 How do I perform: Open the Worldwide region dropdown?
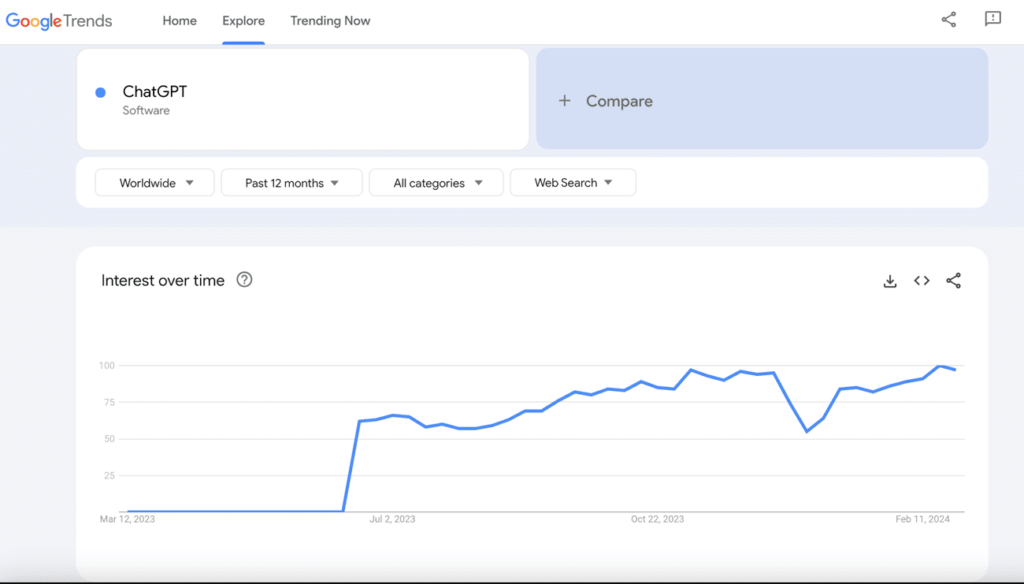[x=155, y=183]
